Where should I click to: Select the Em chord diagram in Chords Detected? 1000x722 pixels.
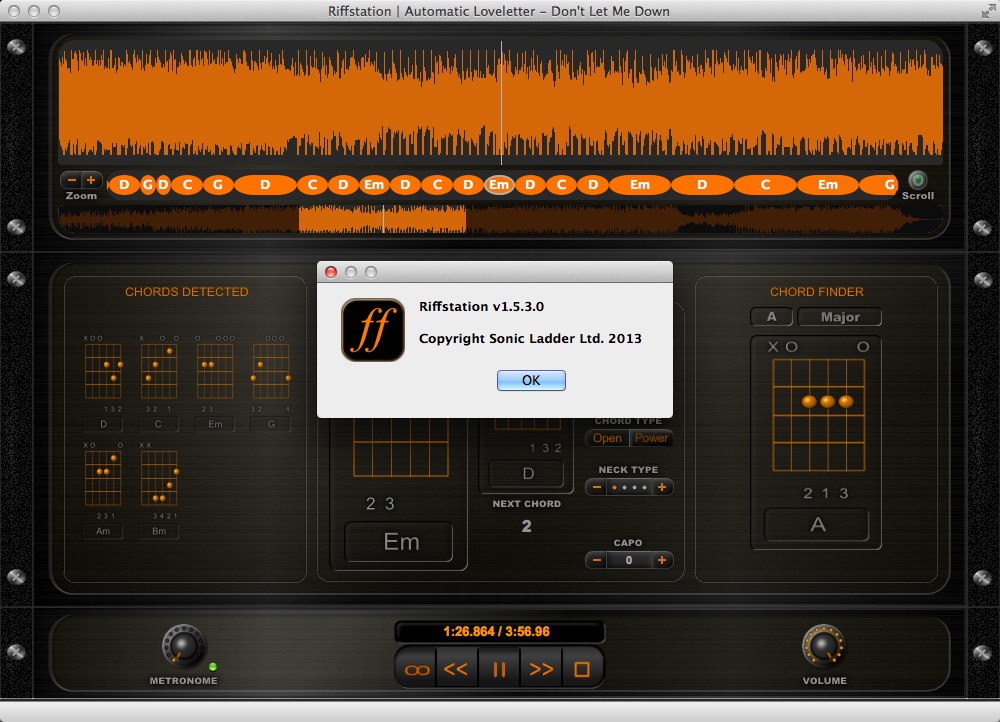click(x=215, y=371)
